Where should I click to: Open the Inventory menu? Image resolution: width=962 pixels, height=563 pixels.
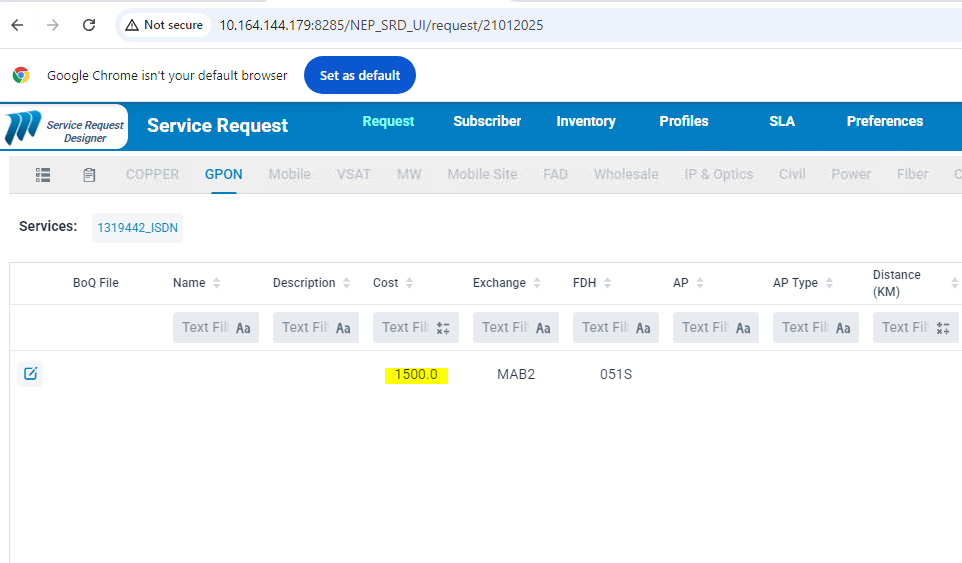[x=585, y=121]
